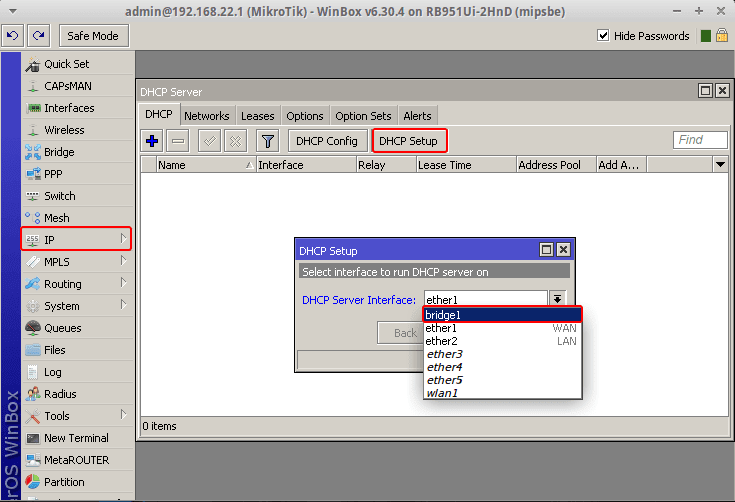The width and height of the screenshot is (735, 502).
Task: Expand the IP submenu
Action: tap(123, 239)
